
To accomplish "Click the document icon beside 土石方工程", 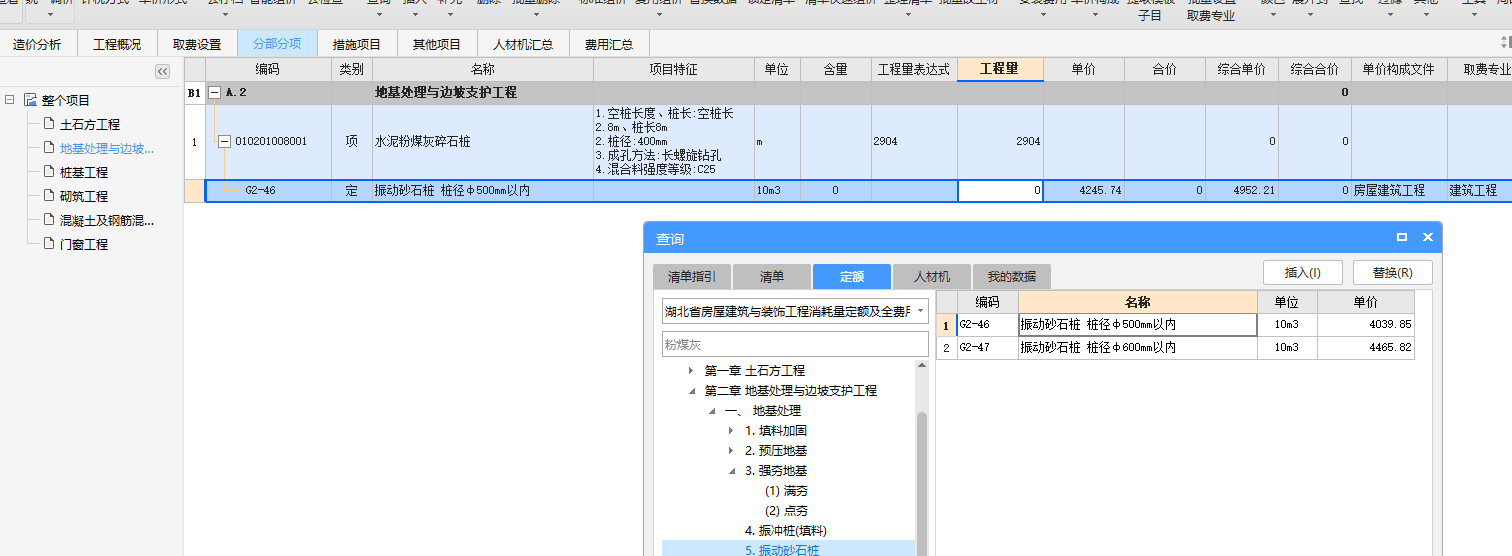I will point(49,124).
